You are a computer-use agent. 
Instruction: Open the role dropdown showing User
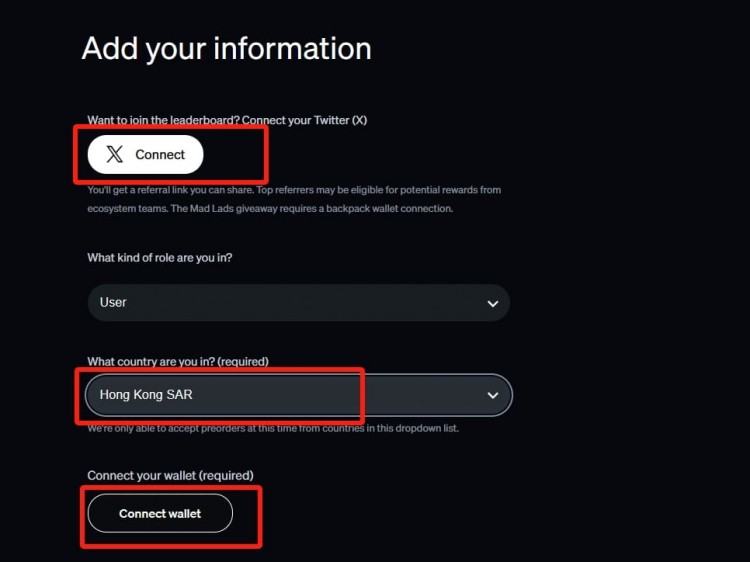[x=298, y=302]
